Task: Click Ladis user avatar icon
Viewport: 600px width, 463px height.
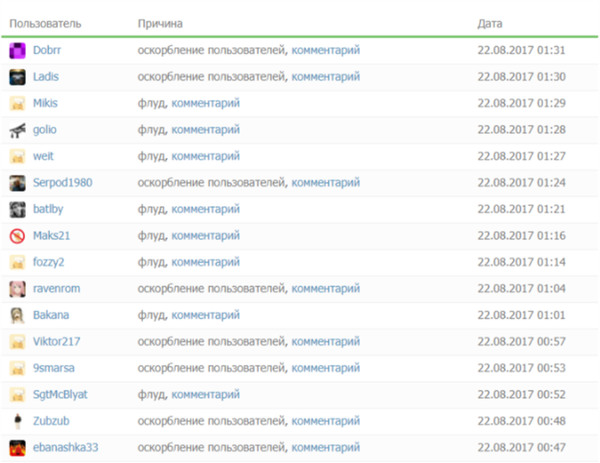Action: tap(17, 77)
